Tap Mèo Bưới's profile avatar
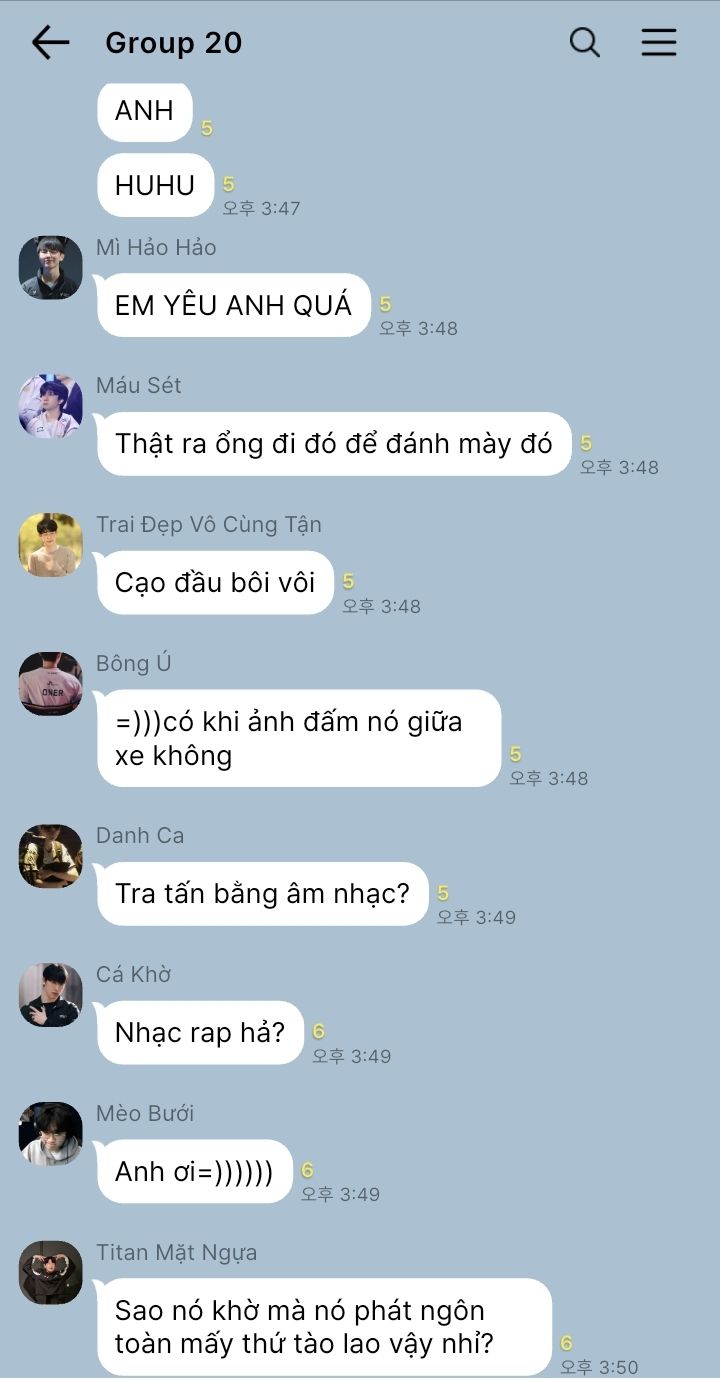 tap(50, 1134)
